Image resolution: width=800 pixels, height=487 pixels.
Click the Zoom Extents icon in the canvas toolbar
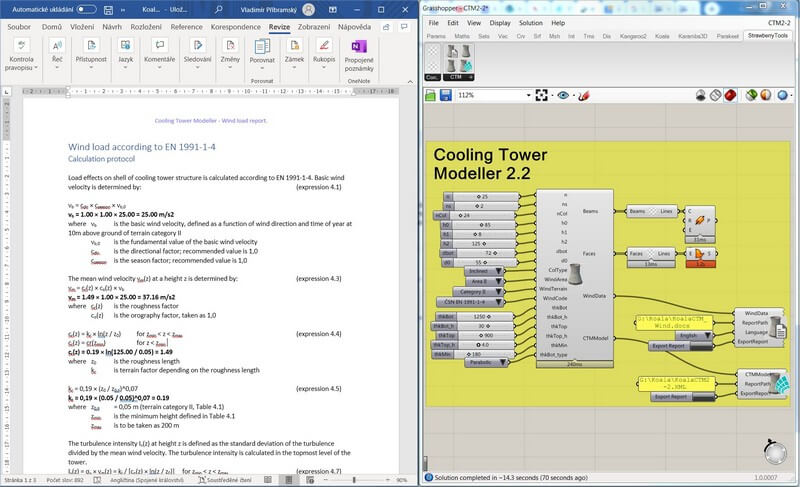click(x=541, y=96)
